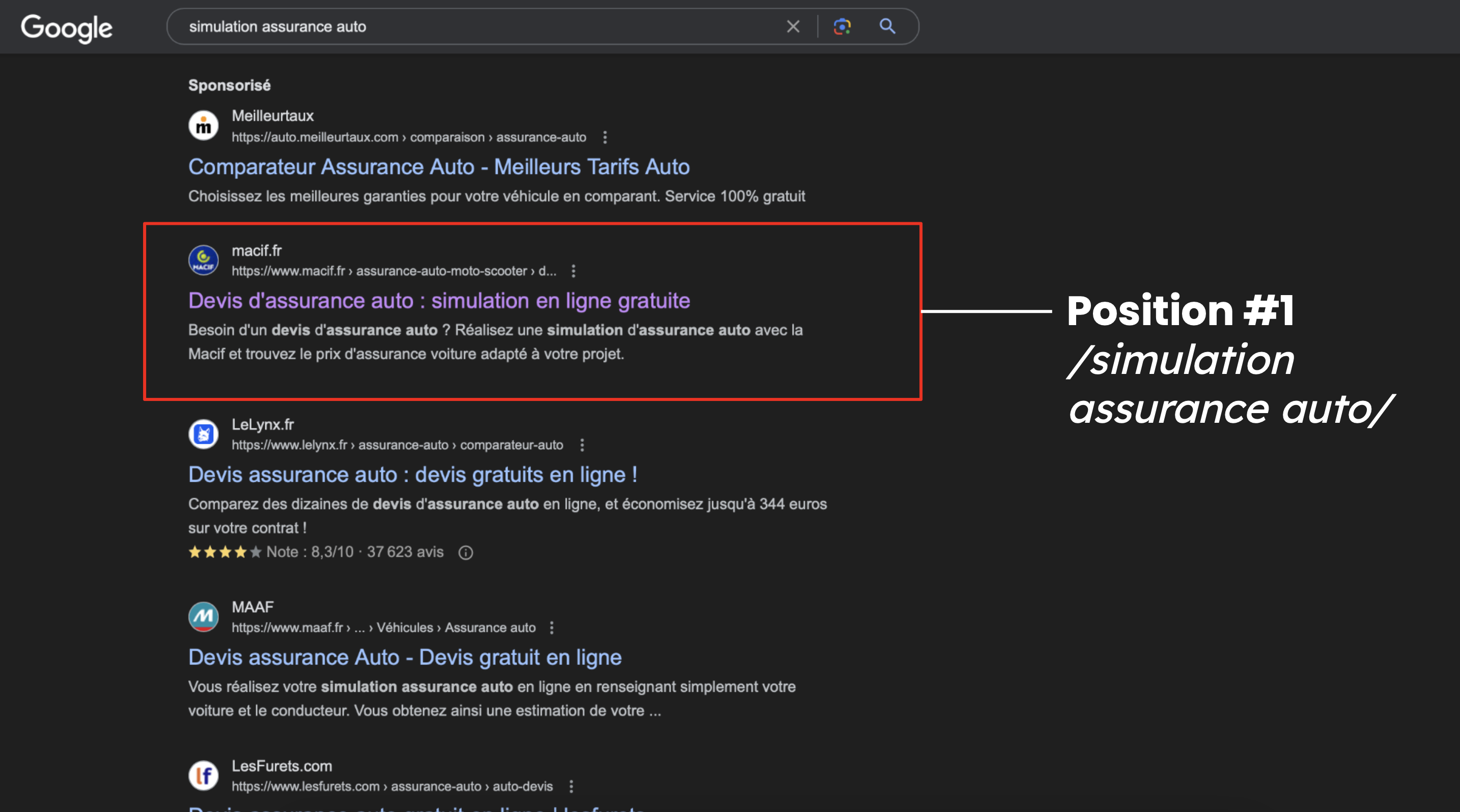
Task: Click the www.macif.fr URL breadcrumb
Action: (394, 271)
